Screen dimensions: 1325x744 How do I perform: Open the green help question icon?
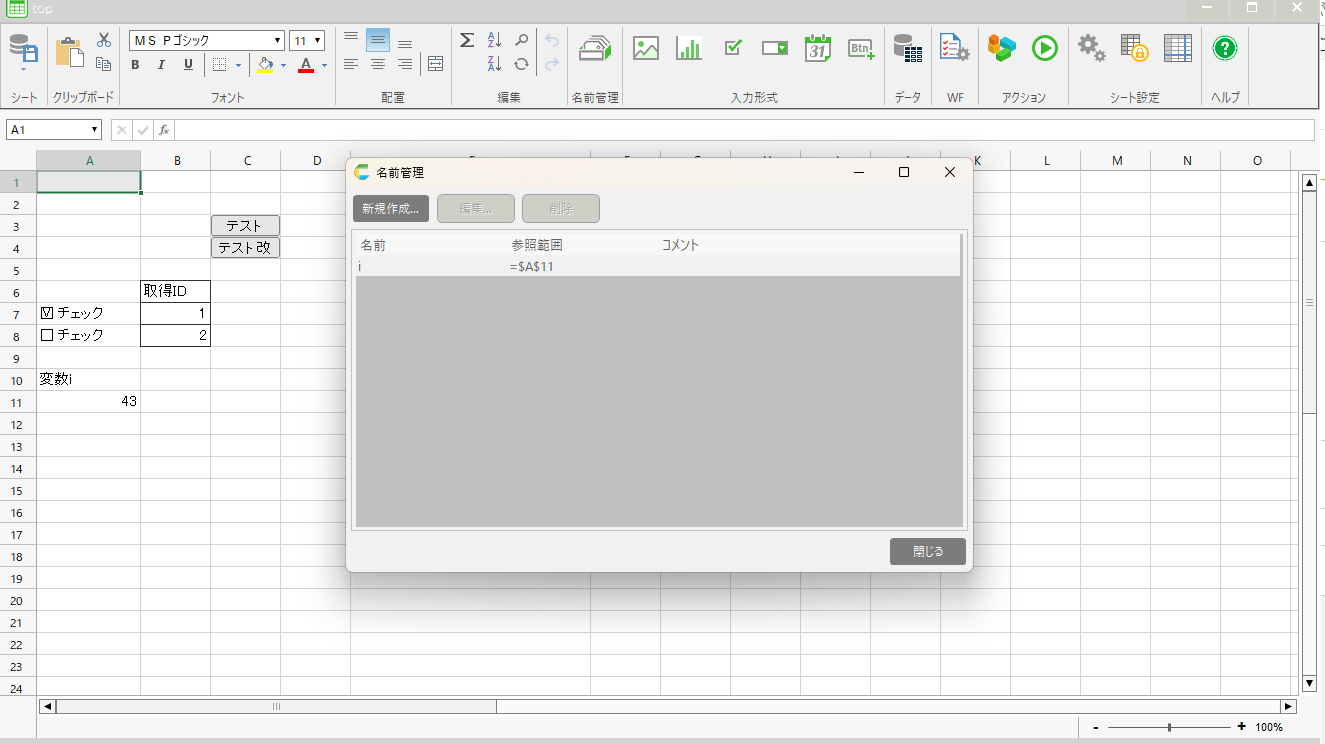click(1225, 48)
